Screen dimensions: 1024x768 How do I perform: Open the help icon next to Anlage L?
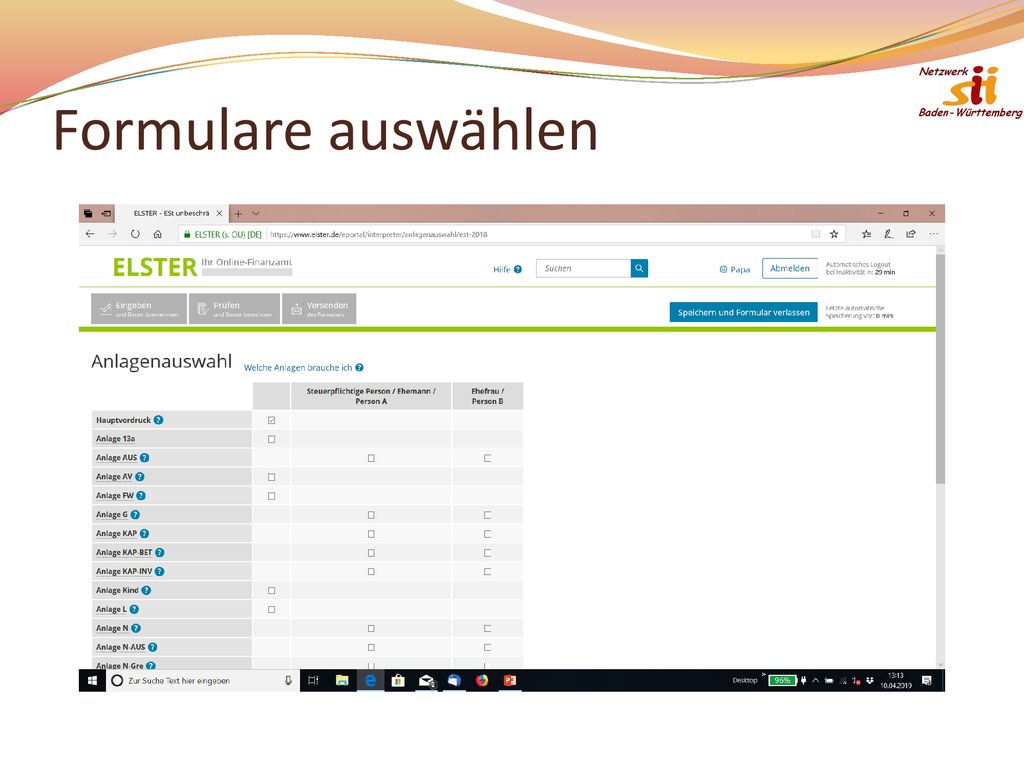pos(134,609)
